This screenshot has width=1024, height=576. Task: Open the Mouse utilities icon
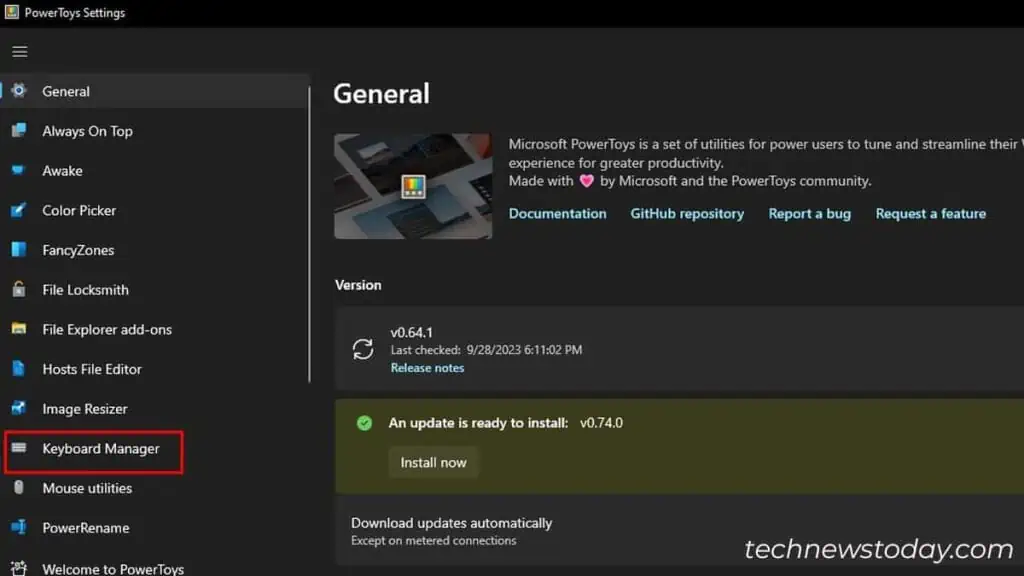click(x=20, y=488)
